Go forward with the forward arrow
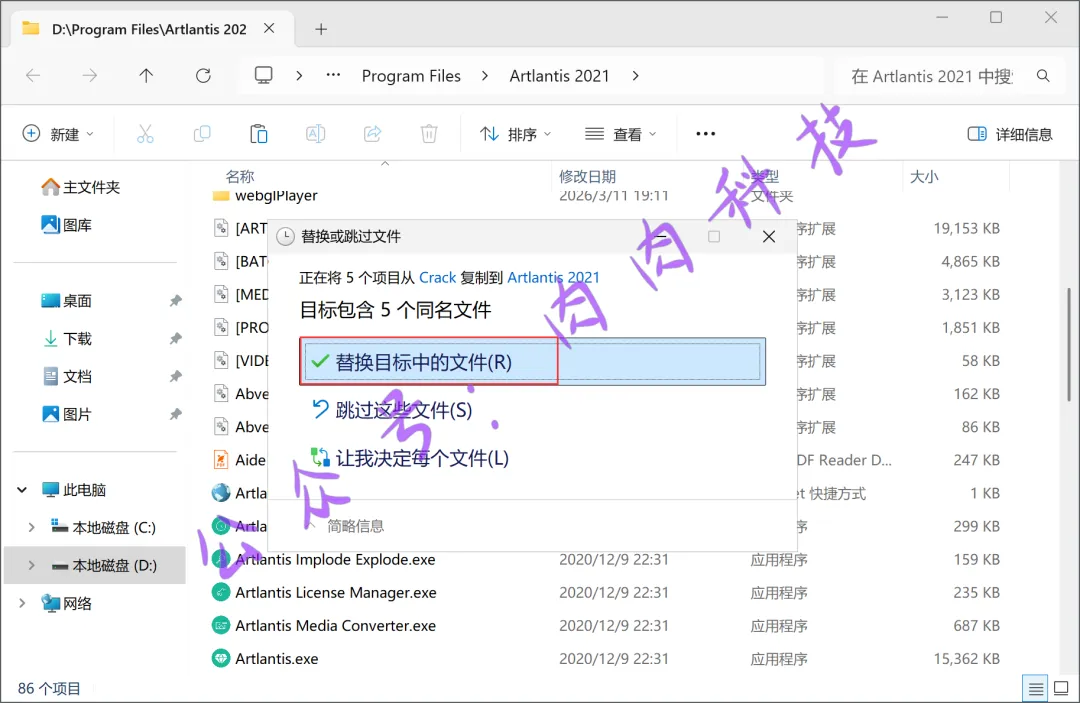Image resolution: width=1080 pixels, height=703 pixels. click(x=90, y=76)
